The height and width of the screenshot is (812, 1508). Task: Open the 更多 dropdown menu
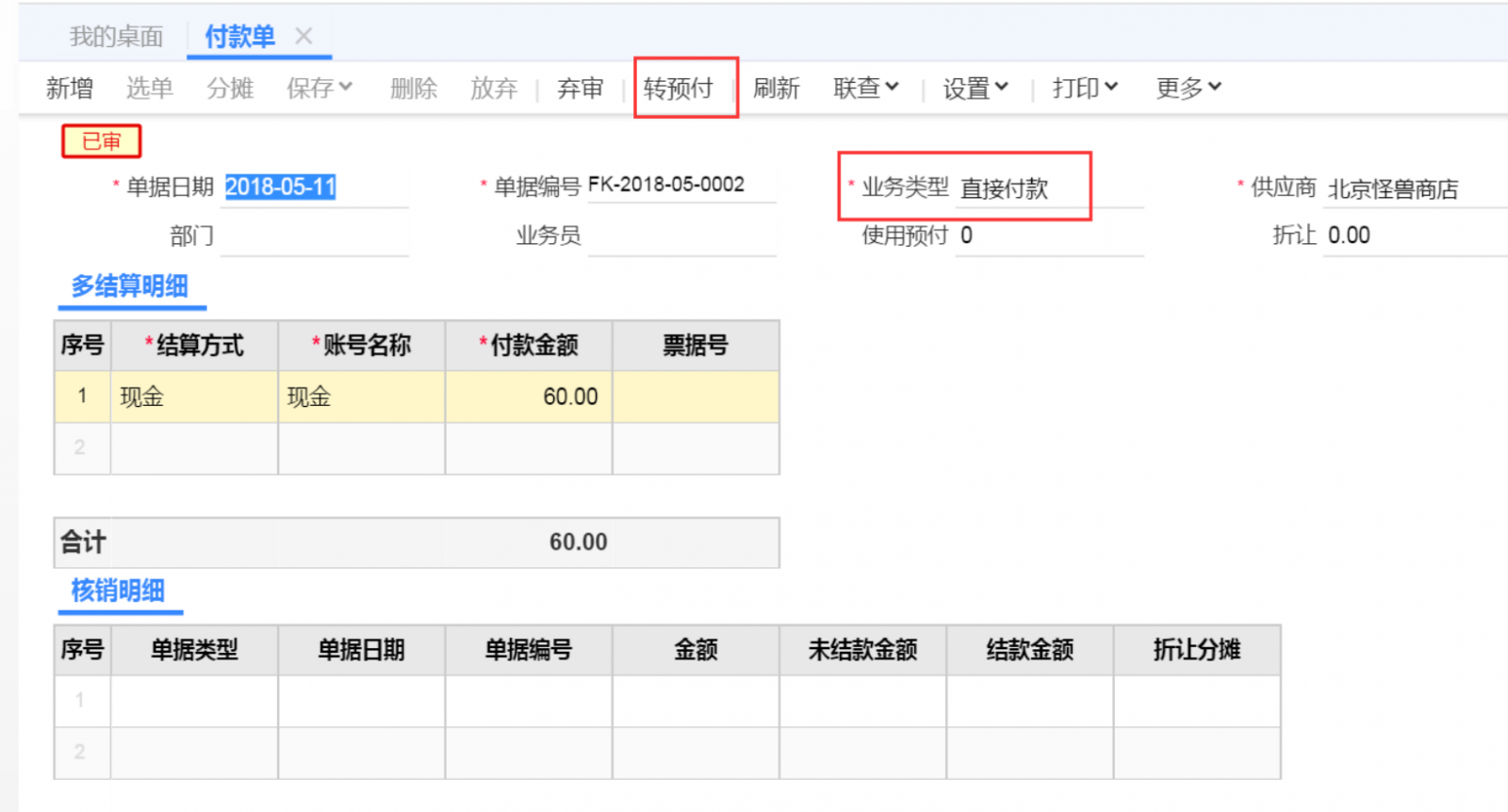1188,89
